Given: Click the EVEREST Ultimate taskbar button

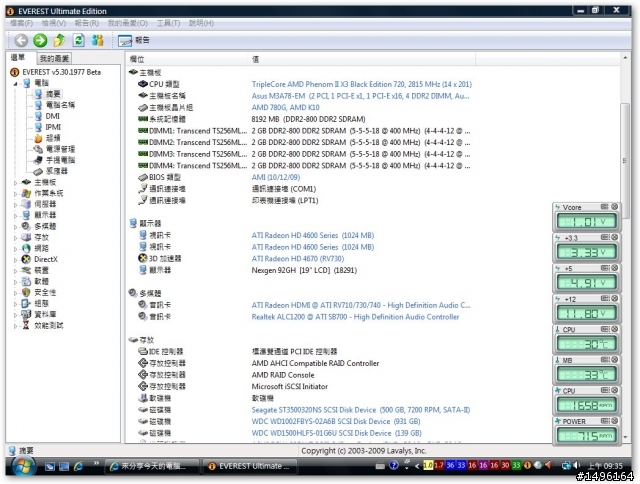Looking at the screenshot, I should [x=249, y=466].
